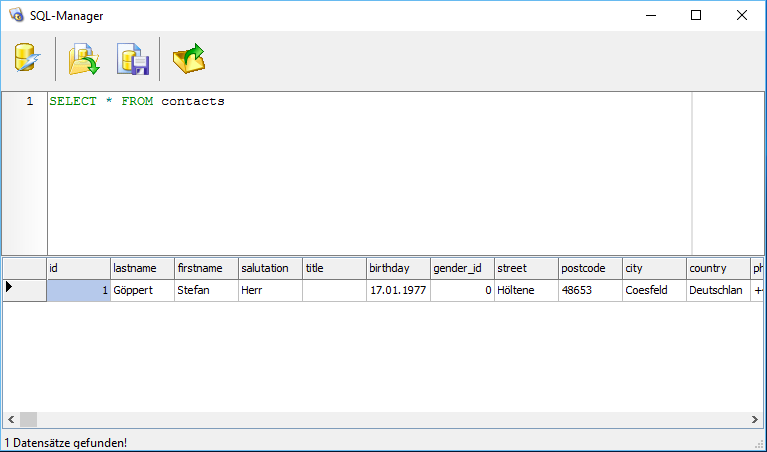
Task: Run the SQL query with the lightning database icon
Action: pyautogui.click(x=27, y=60)
